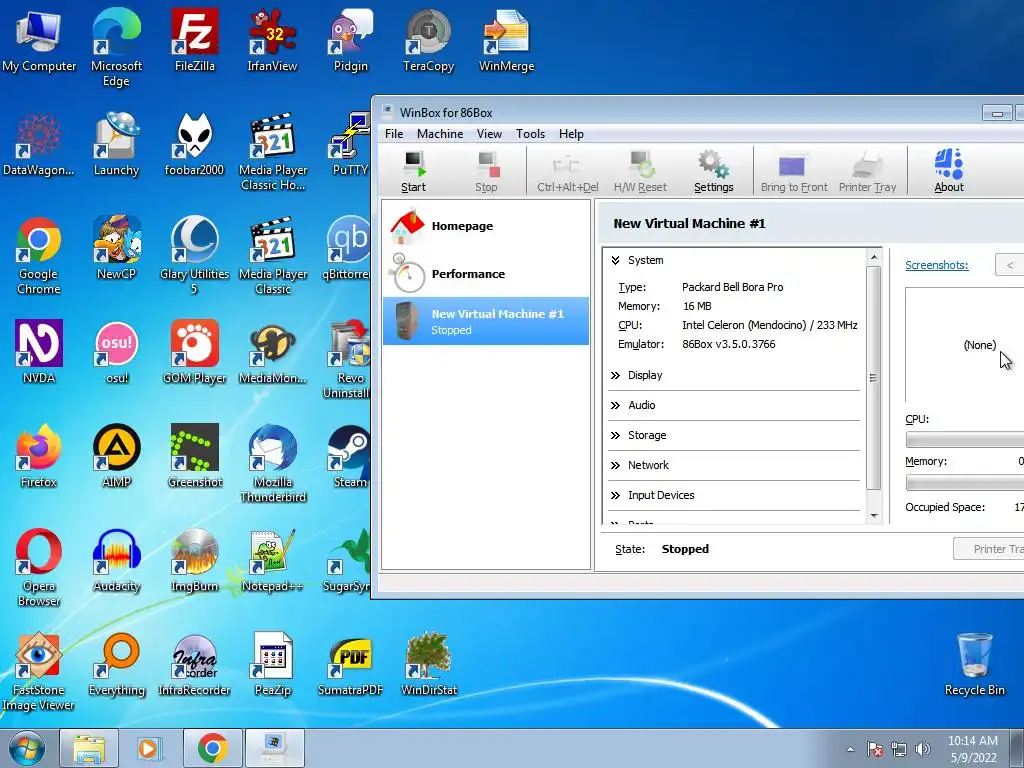Open SumatraPDF desktop icon
The image size is (1024, 768).
coord(351,664)
